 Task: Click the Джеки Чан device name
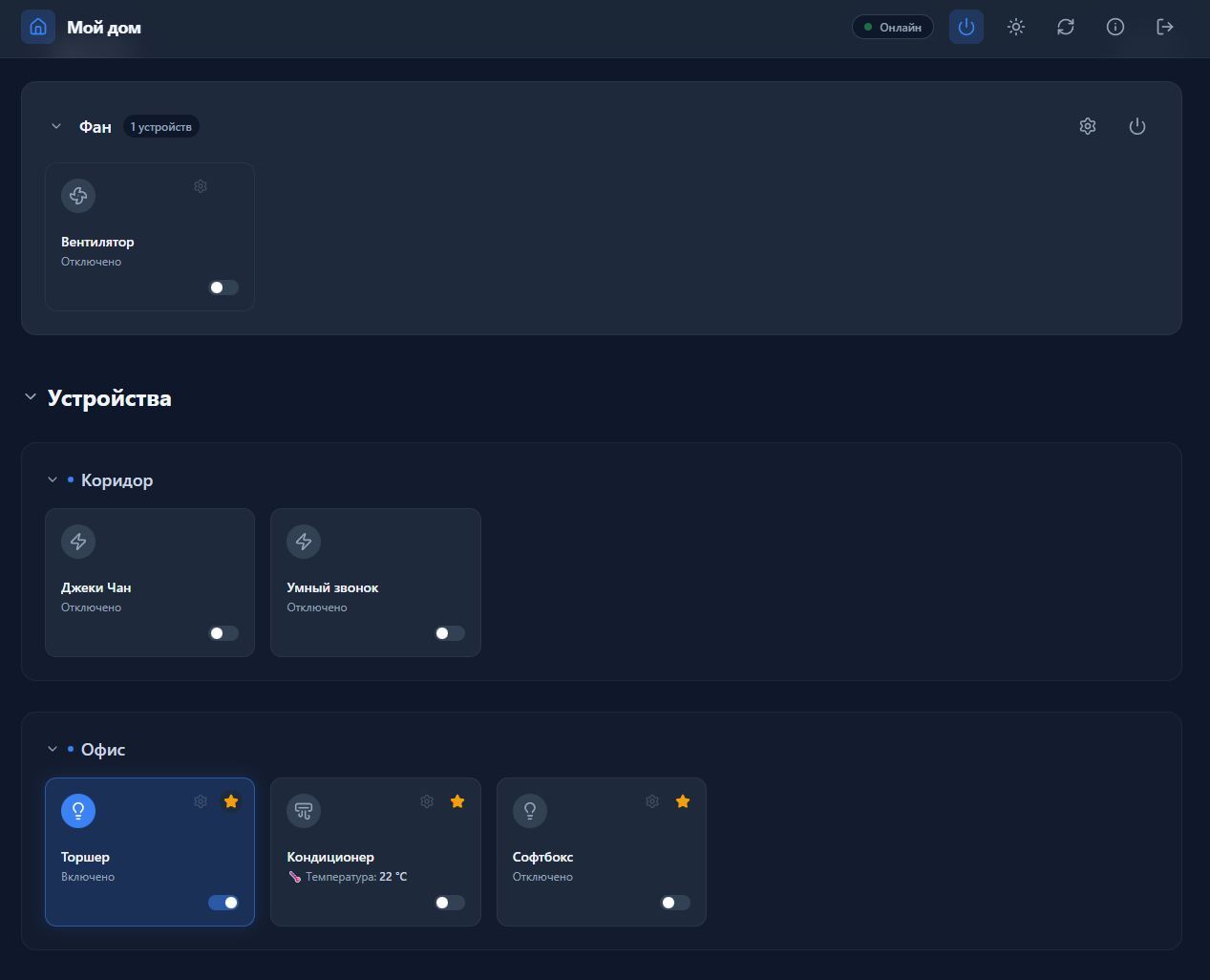pos(96,587)
